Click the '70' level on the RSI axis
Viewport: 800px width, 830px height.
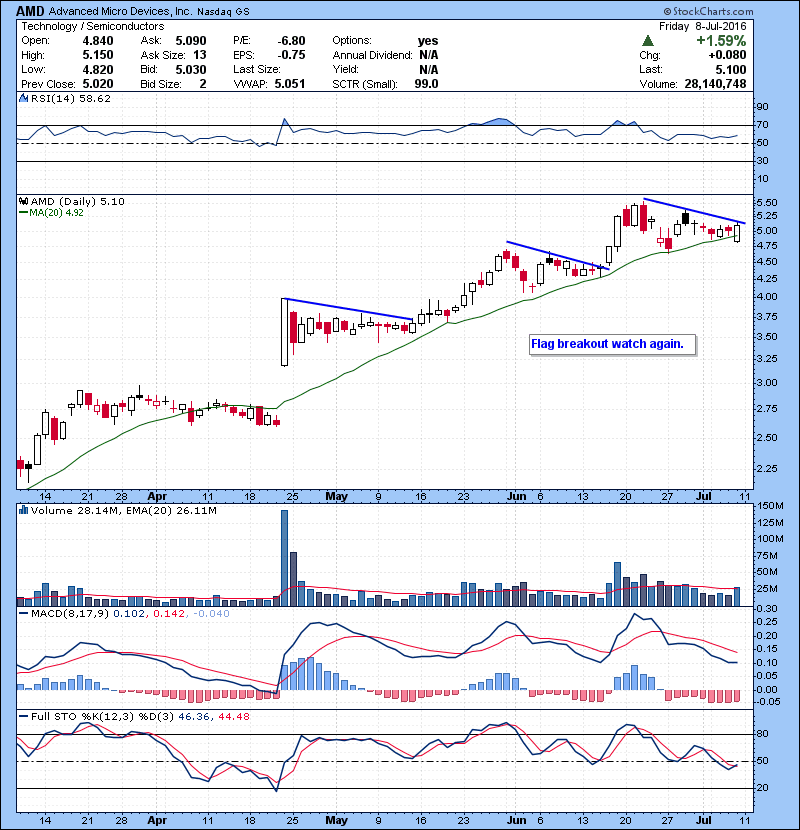click(x=762, y=125)
